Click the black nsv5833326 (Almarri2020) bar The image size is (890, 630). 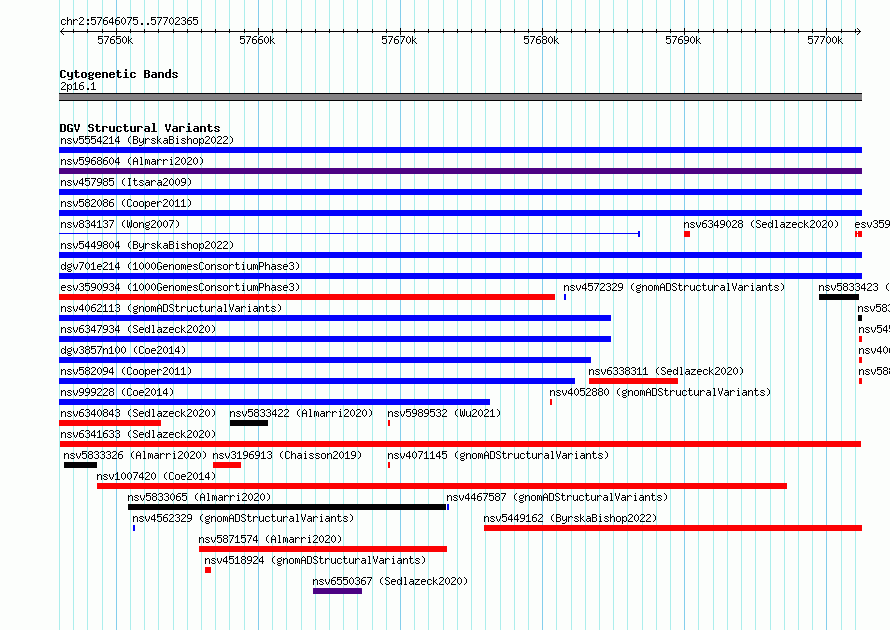(x=81, y=465)
